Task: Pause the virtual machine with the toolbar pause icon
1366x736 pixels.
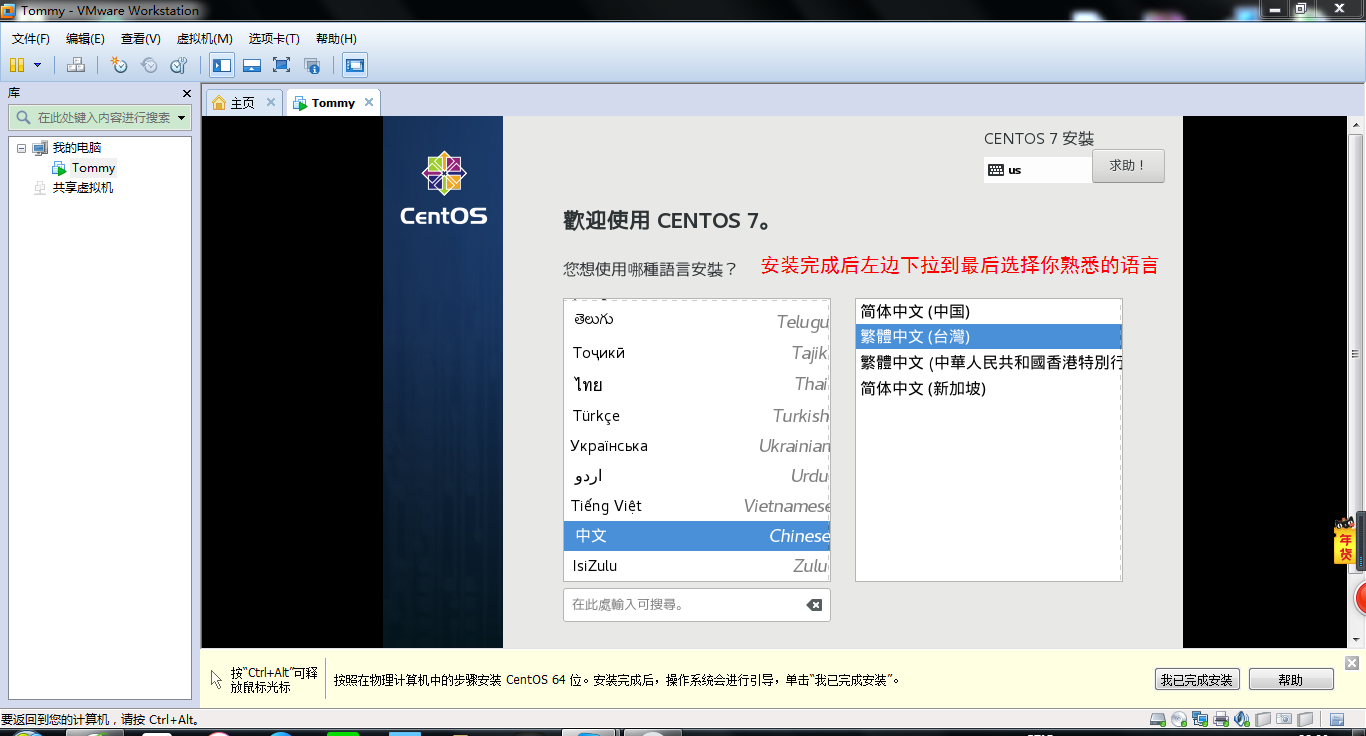Action: [16, 65]
